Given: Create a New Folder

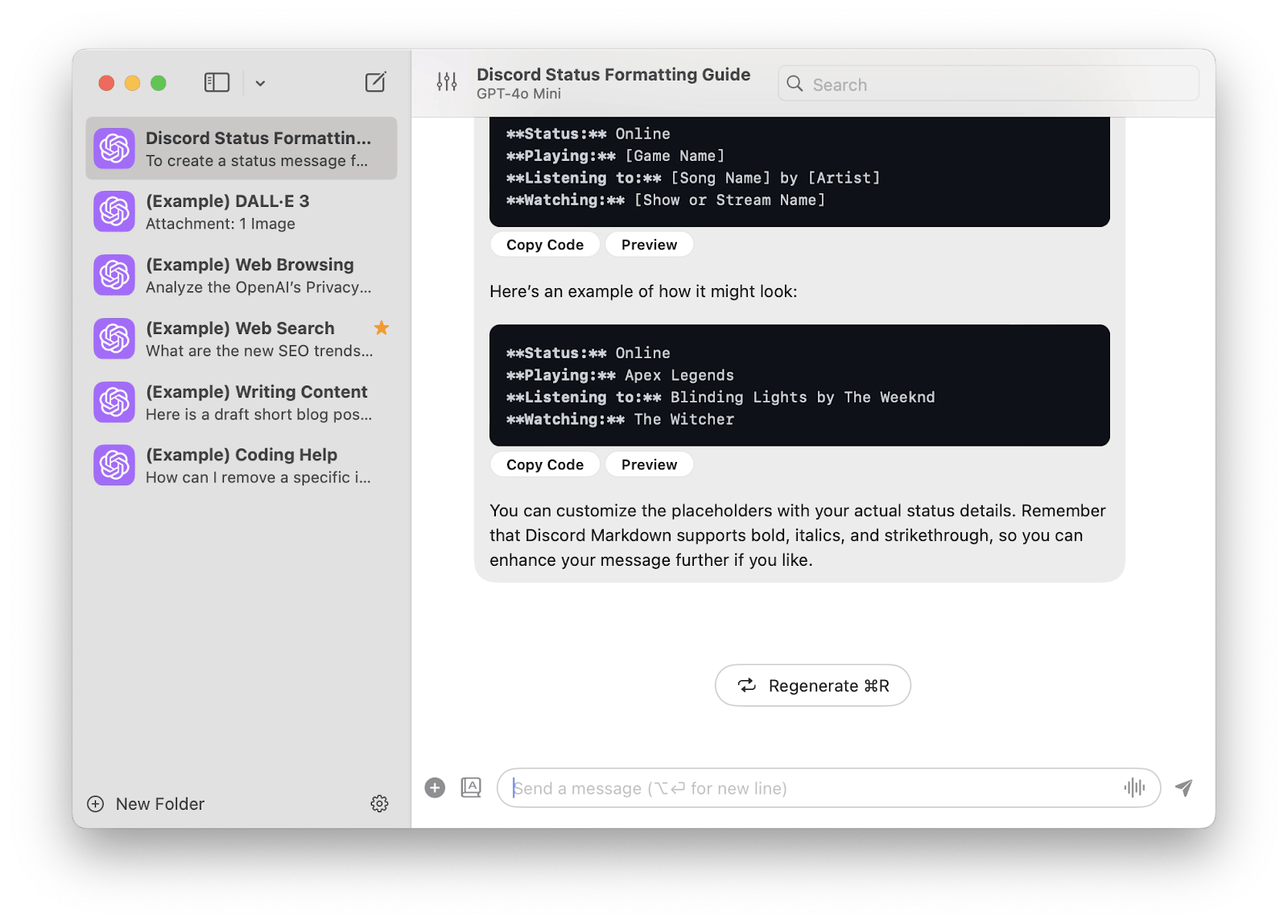Looking at the screenshot, I should (146, 804).
